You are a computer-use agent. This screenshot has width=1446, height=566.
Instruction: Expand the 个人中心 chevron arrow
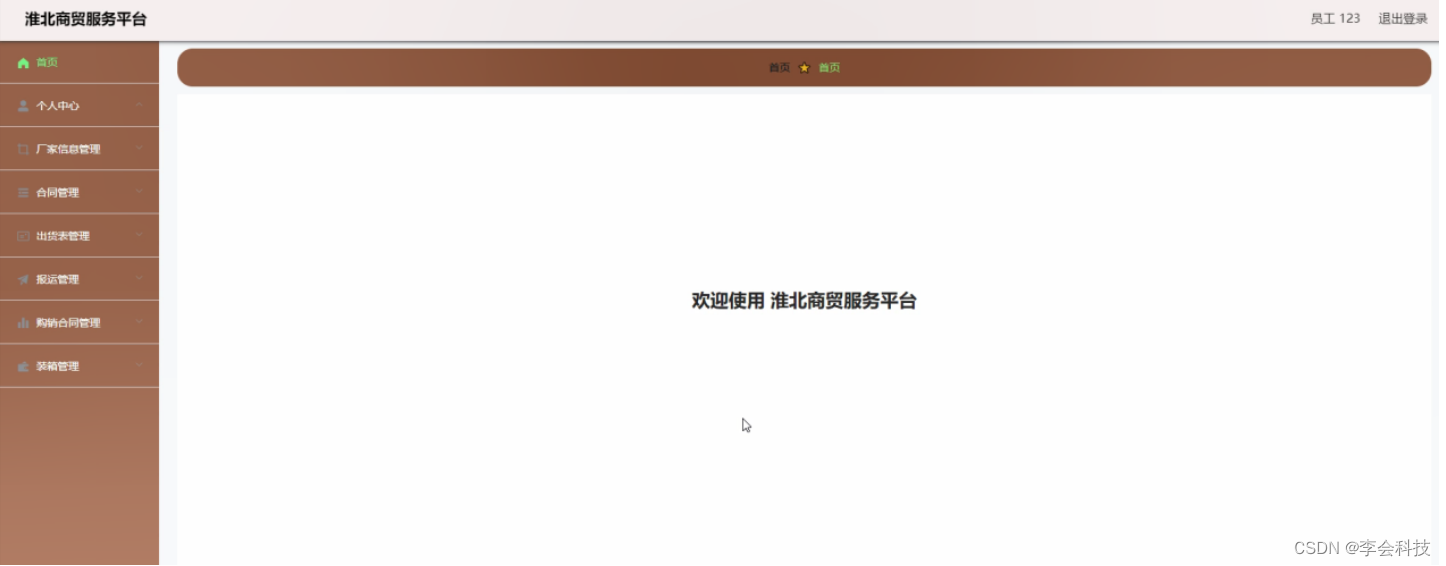pos(139,105)
